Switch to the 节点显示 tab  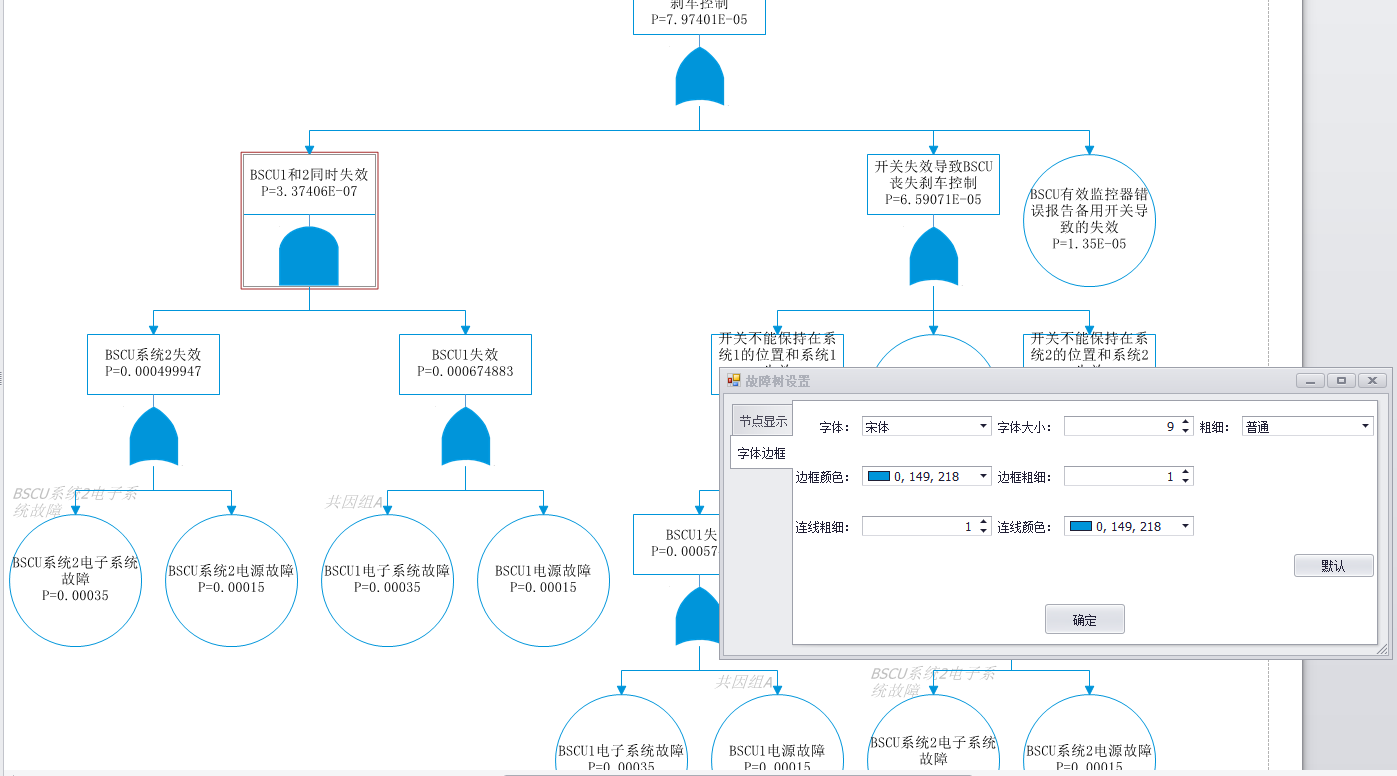pos(763,421)
